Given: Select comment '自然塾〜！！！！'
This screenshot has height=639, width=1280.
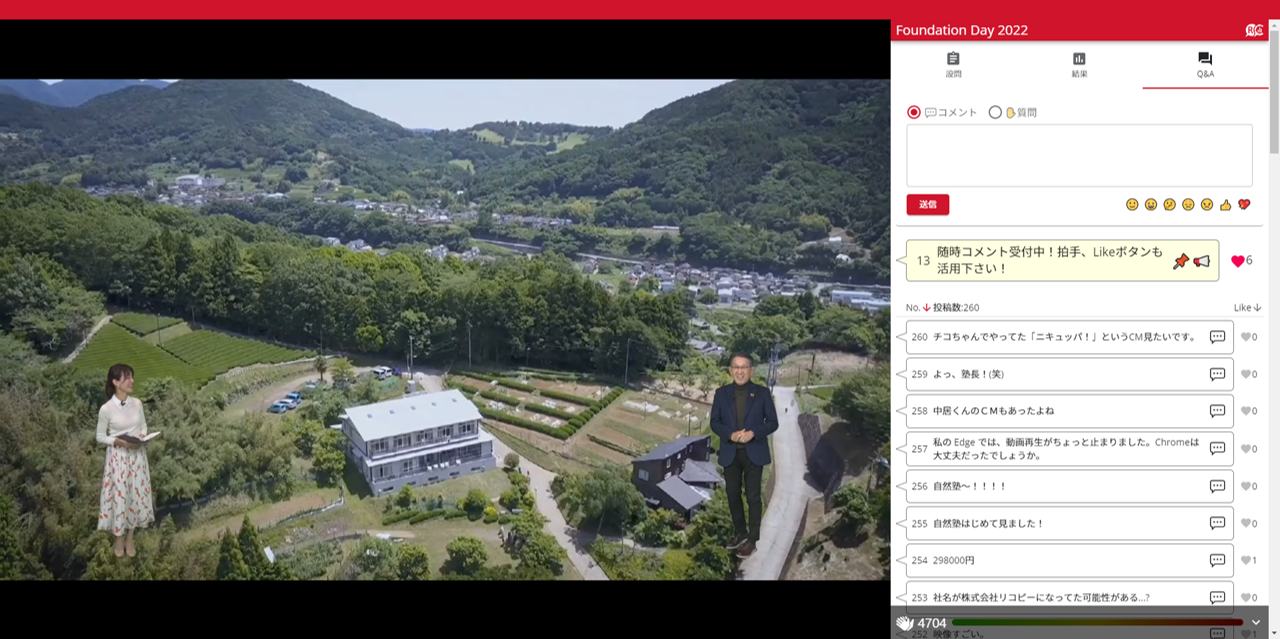Looking at the screenshot, I should [x=970, y=486].
